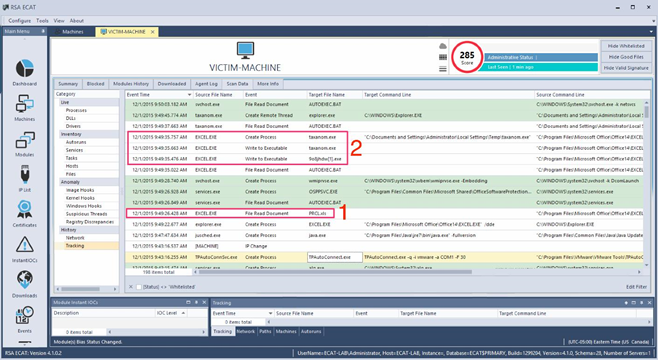This screenshot has width=658, height=360.
Task: Open the IP List sidebar icon
Action: point(25,175)
